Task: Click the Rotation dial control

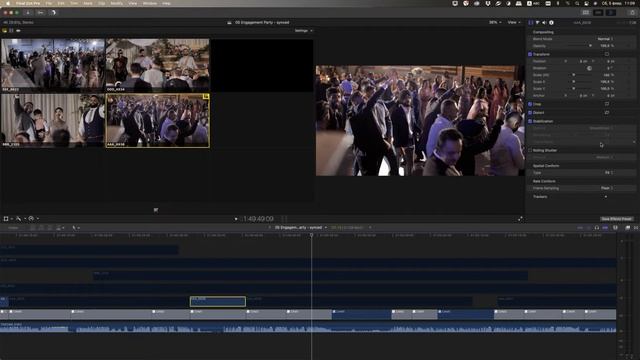Action: click(x=589, y=68)
